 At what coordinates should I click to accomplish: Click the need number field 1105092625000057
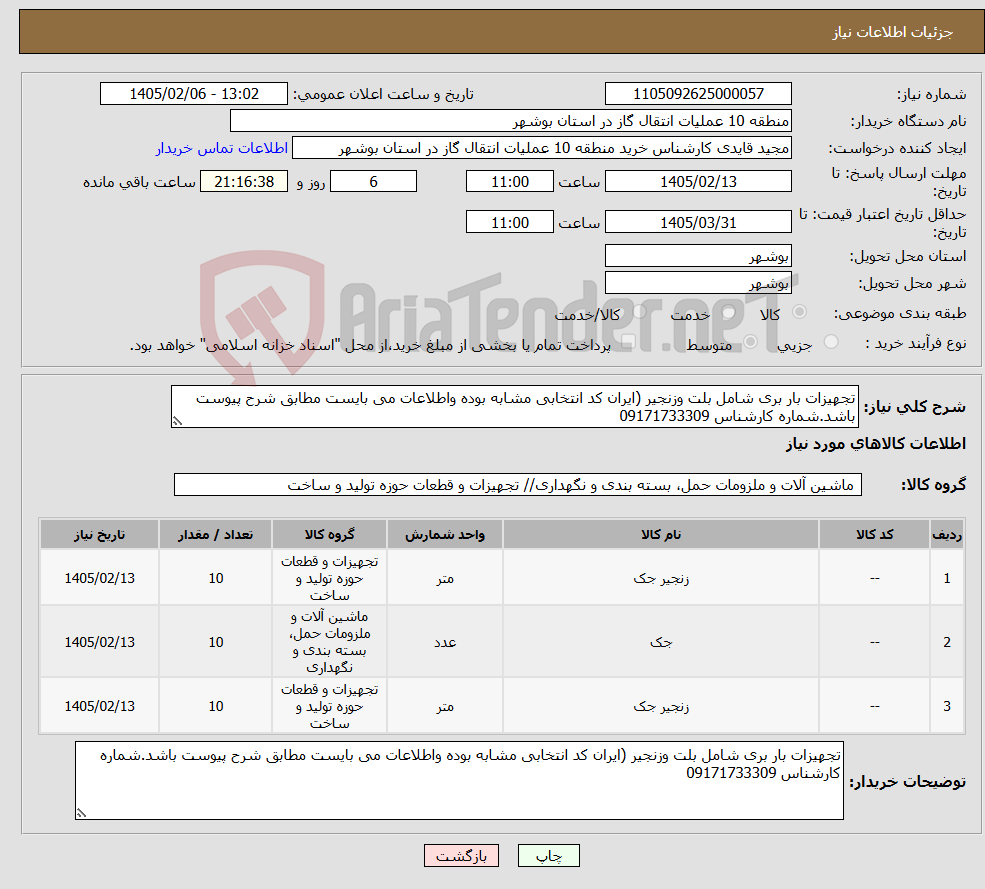[698, 94]
